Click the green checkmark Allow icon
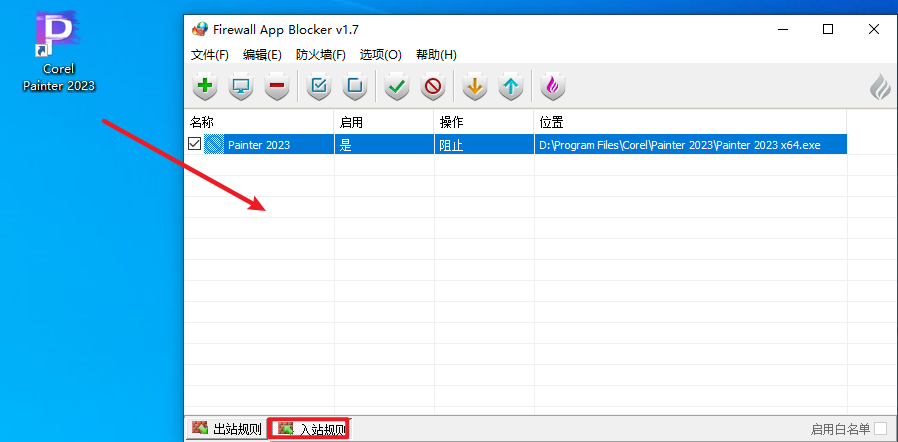This screenshot has width=898, height=442. point(397,86)
